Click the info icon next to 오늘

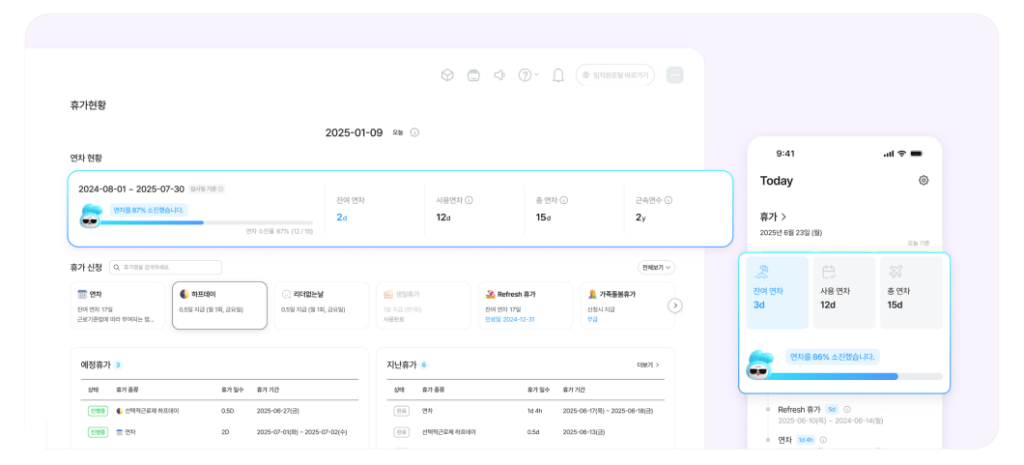coord(415,133)
